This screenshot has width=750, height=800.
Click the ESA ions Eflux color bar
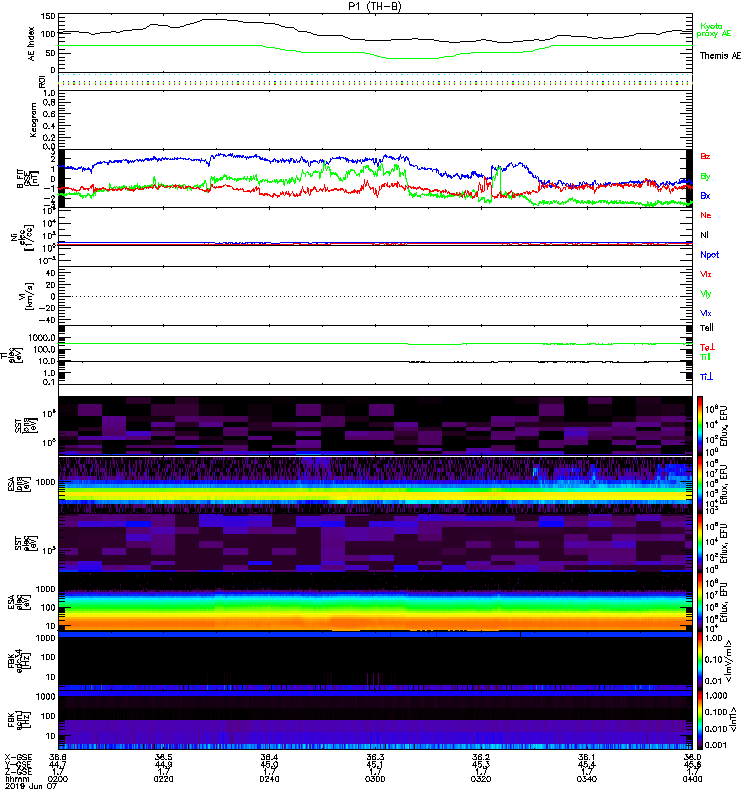700,484
